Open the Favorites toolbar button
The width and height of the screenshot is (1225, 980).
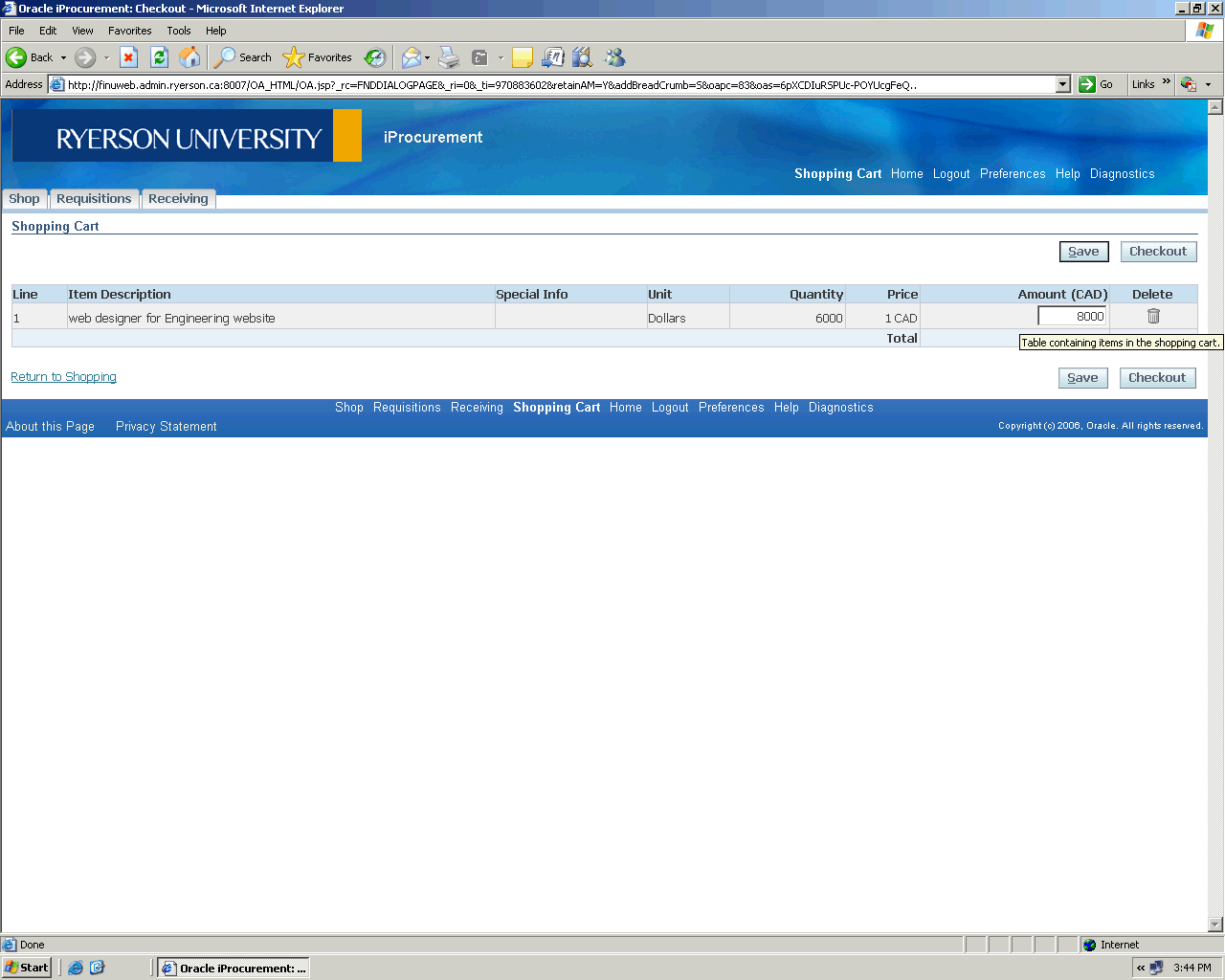[318, 57]
